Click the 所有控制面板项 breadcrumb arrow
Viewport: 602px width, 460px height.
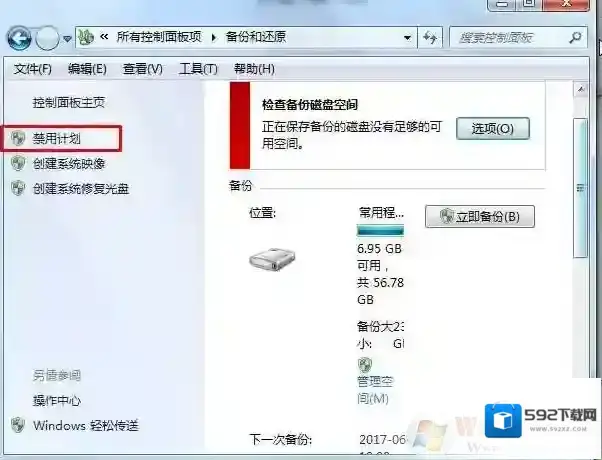point(214,38)
